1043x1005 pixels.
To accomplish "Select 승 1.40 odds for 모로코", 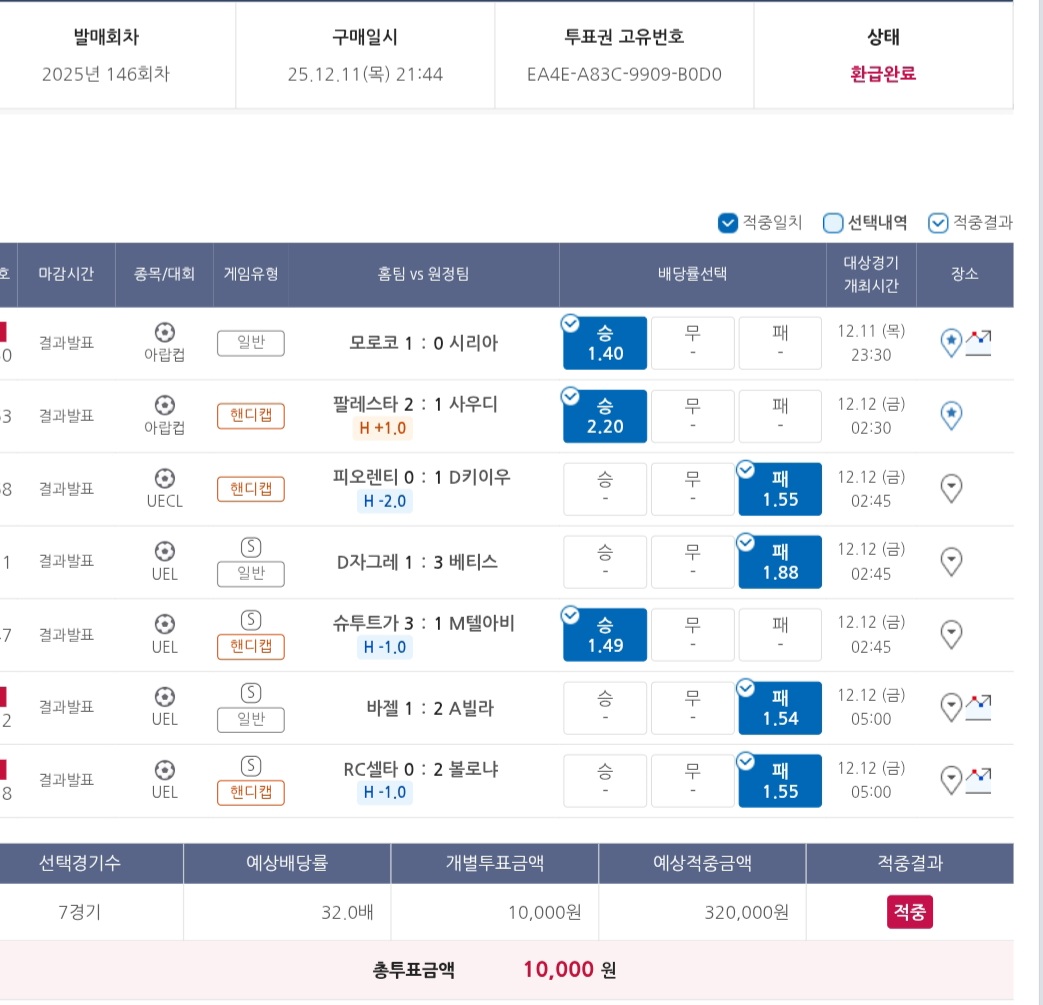I will pyautogui.click(x=605, y=343).
